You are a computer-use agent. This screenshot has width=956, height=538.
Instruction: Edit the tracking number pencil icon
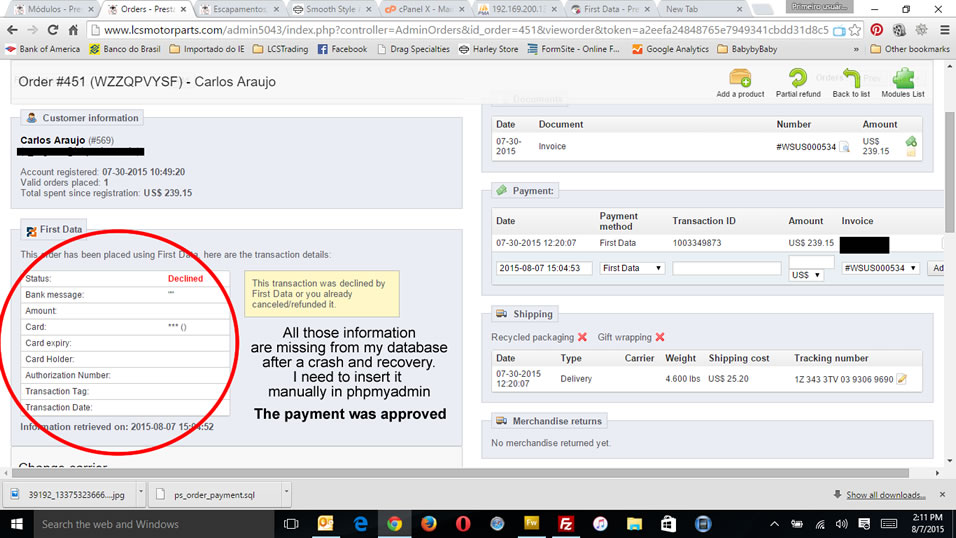click(902, 379)
